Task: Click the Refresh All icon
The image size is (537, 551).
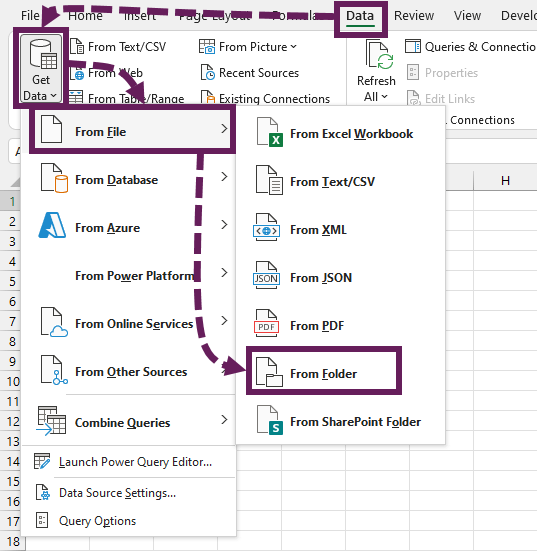Action: click(x=379, y=54)
